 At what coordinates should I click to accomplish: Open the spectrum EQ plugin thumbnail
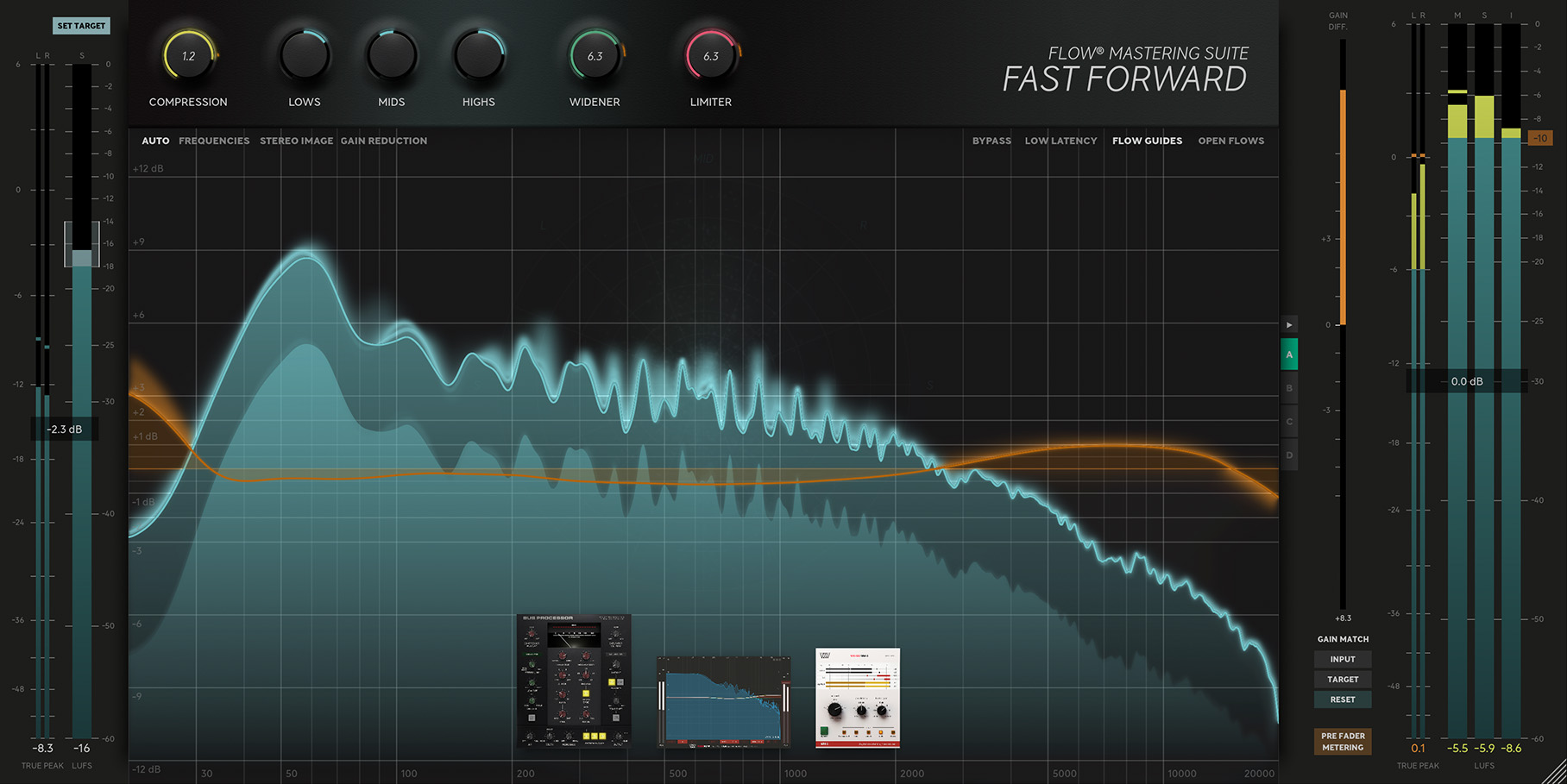pyautogui.click(x=723, y=702)
